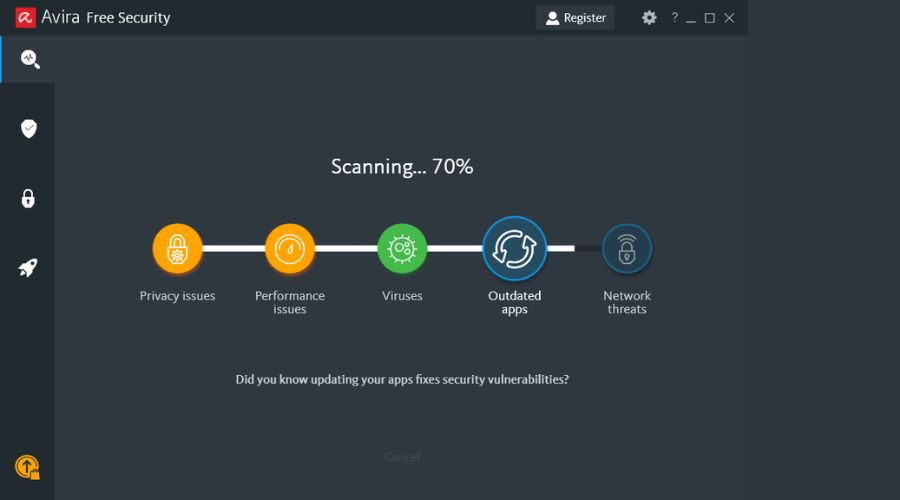Select the orange Privacy issues scan icon
This screenshot has height=500, width=900.
[x=177, y=249]
